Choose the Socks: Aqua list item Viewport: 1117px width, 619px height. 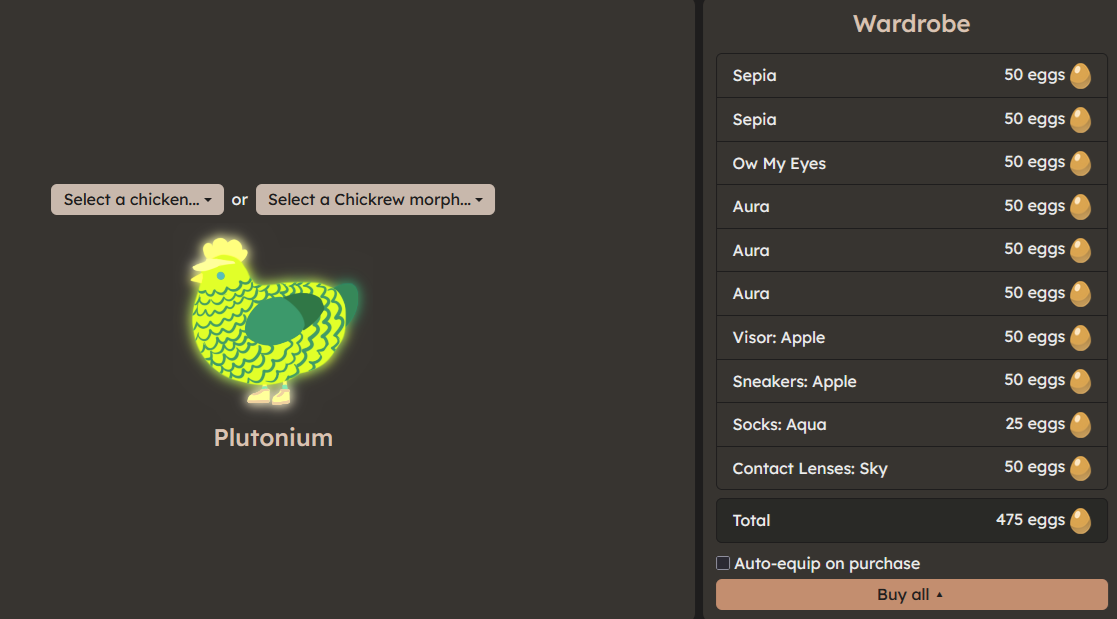tap(779, 425)
